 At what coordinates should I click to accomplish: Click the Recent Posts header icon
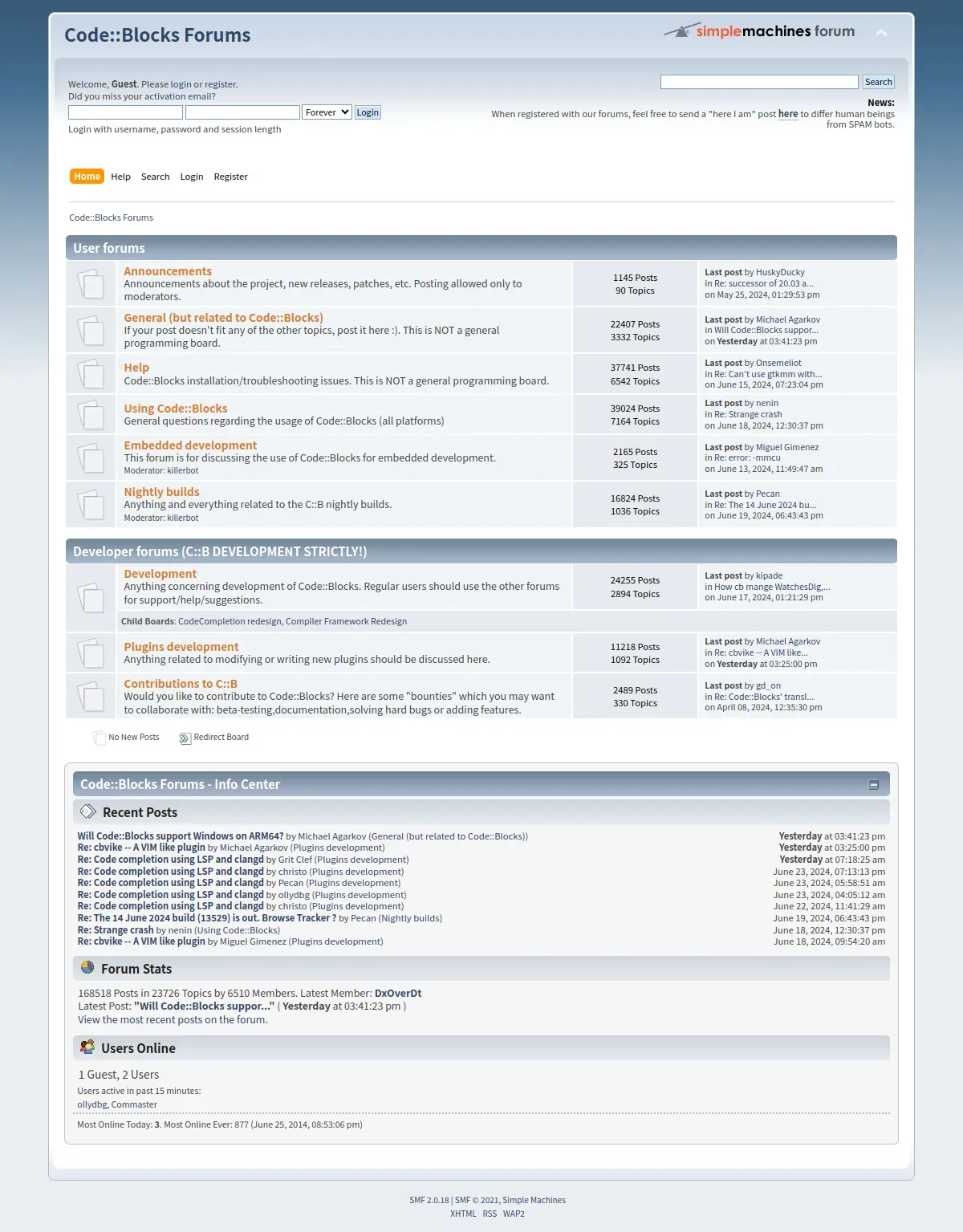tap(88, 811)
